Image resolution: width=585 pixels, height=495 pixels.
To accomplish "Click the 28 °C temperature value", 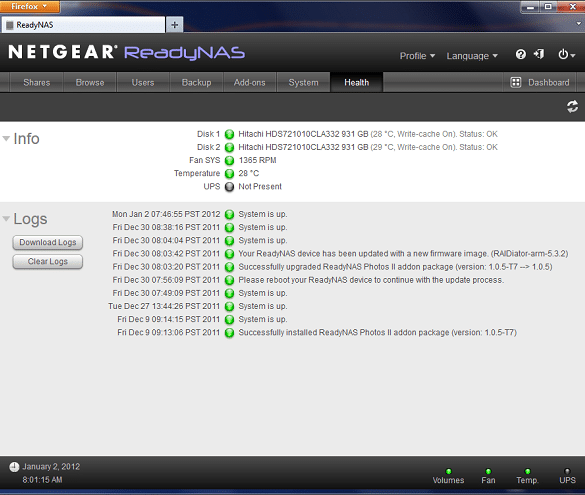I will pyautogui.click(x=248, y=173).
